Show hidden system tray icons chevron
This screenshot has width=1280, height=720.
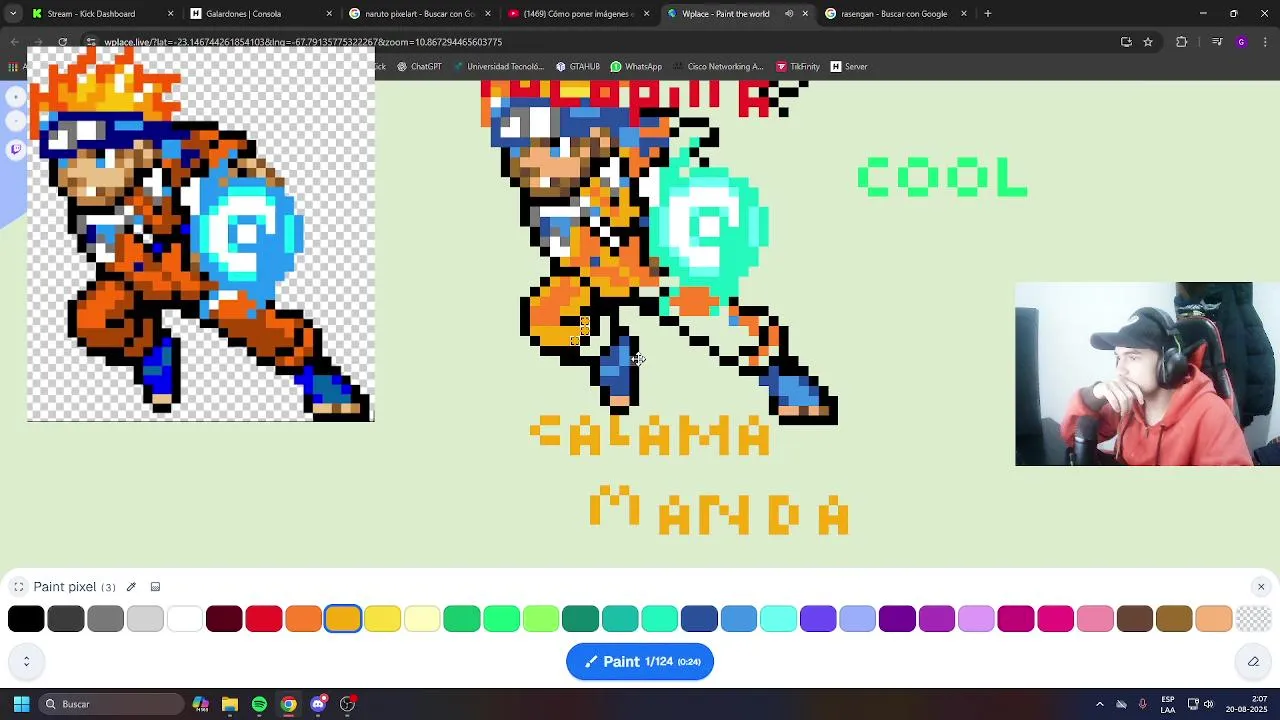tap(1099, 704)
